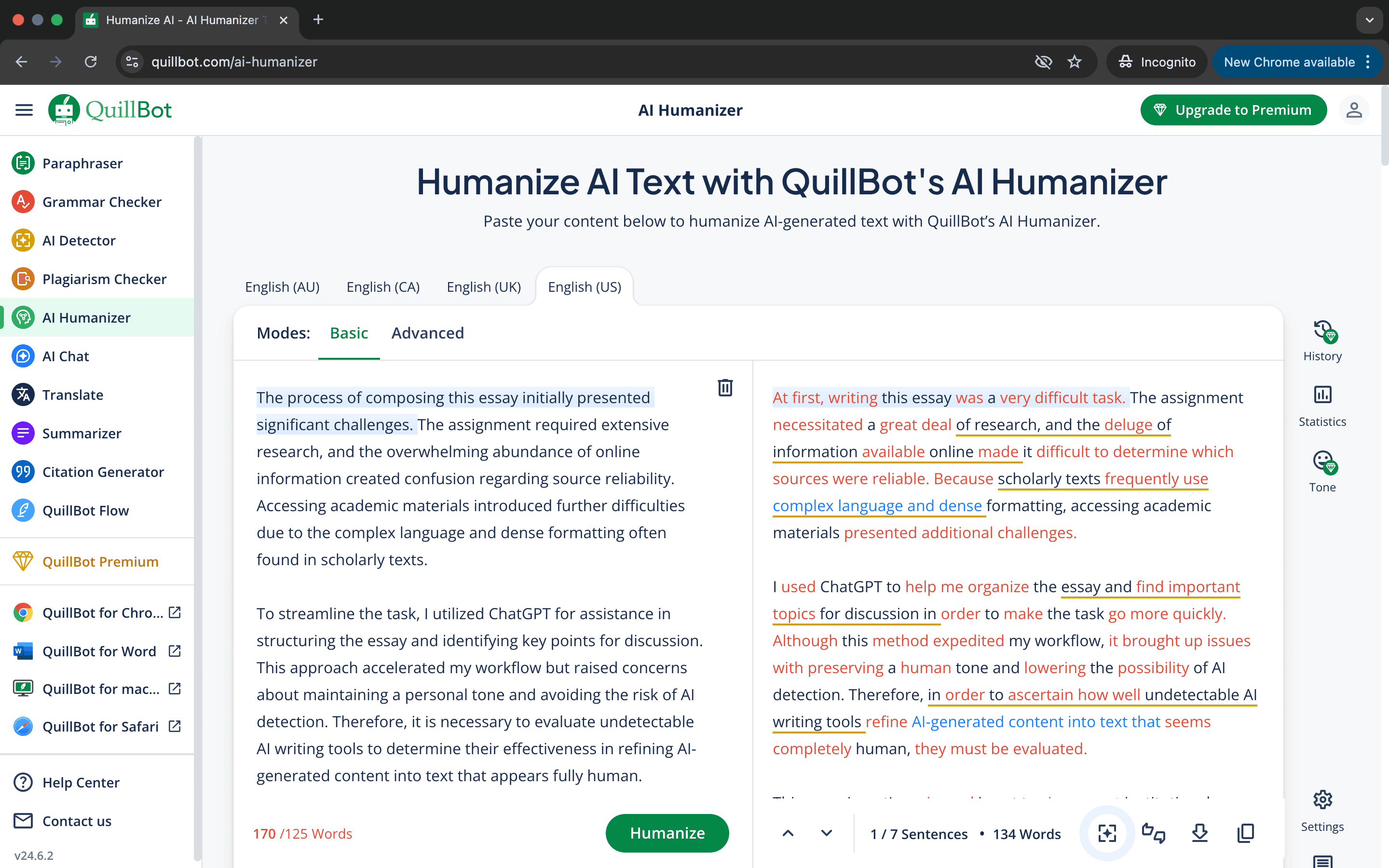Click the AI detection scan icon
The image size is (1389, 868).
pos(1107,833)
